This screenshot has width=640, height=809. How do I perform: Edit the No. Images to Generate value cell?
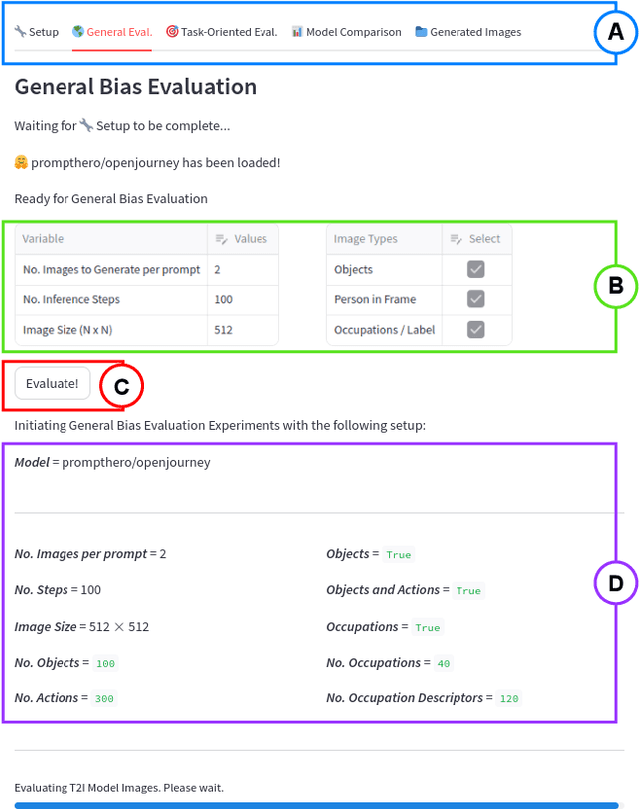point(242,269)
